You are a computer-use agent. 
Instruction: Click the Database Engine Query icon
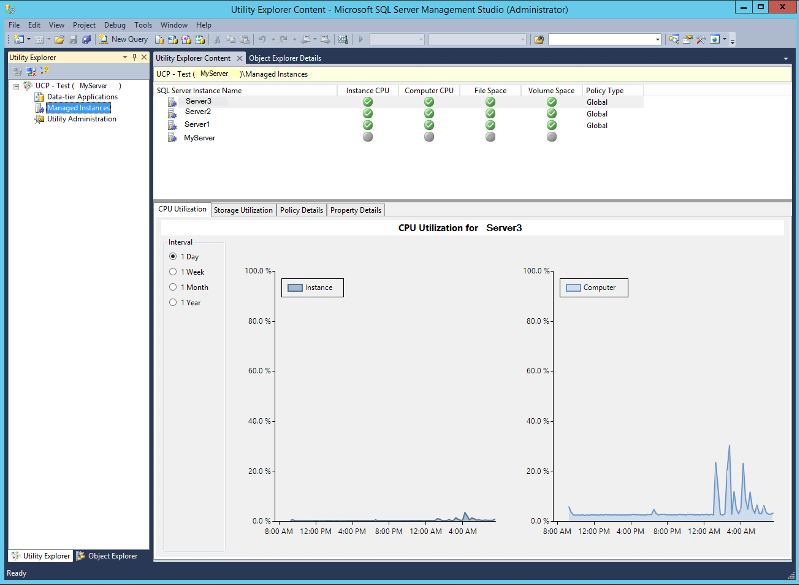click(x=159, y=39)
